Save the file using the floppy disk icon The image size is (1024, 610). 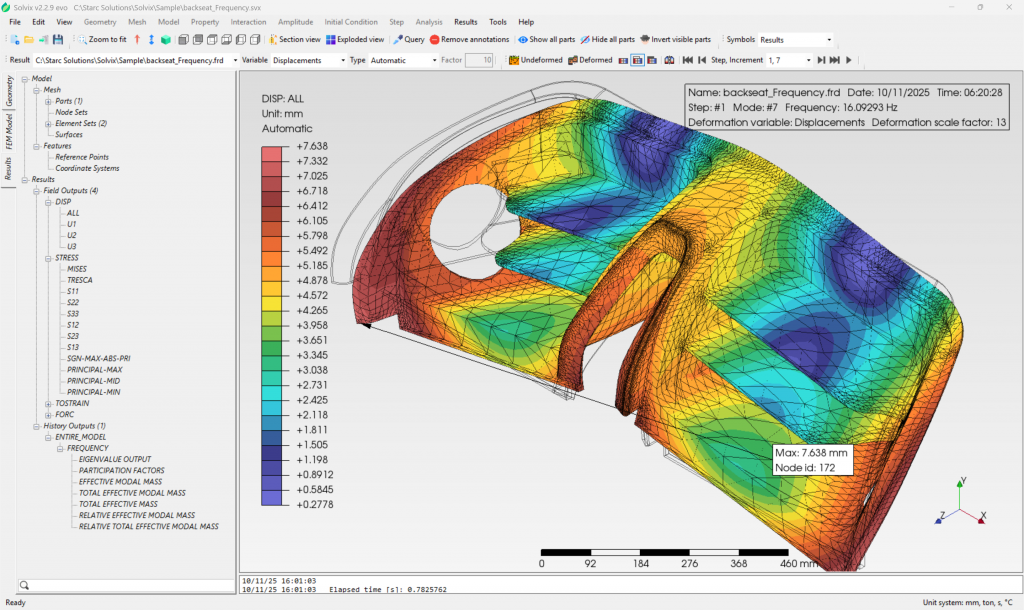(58, 40)
